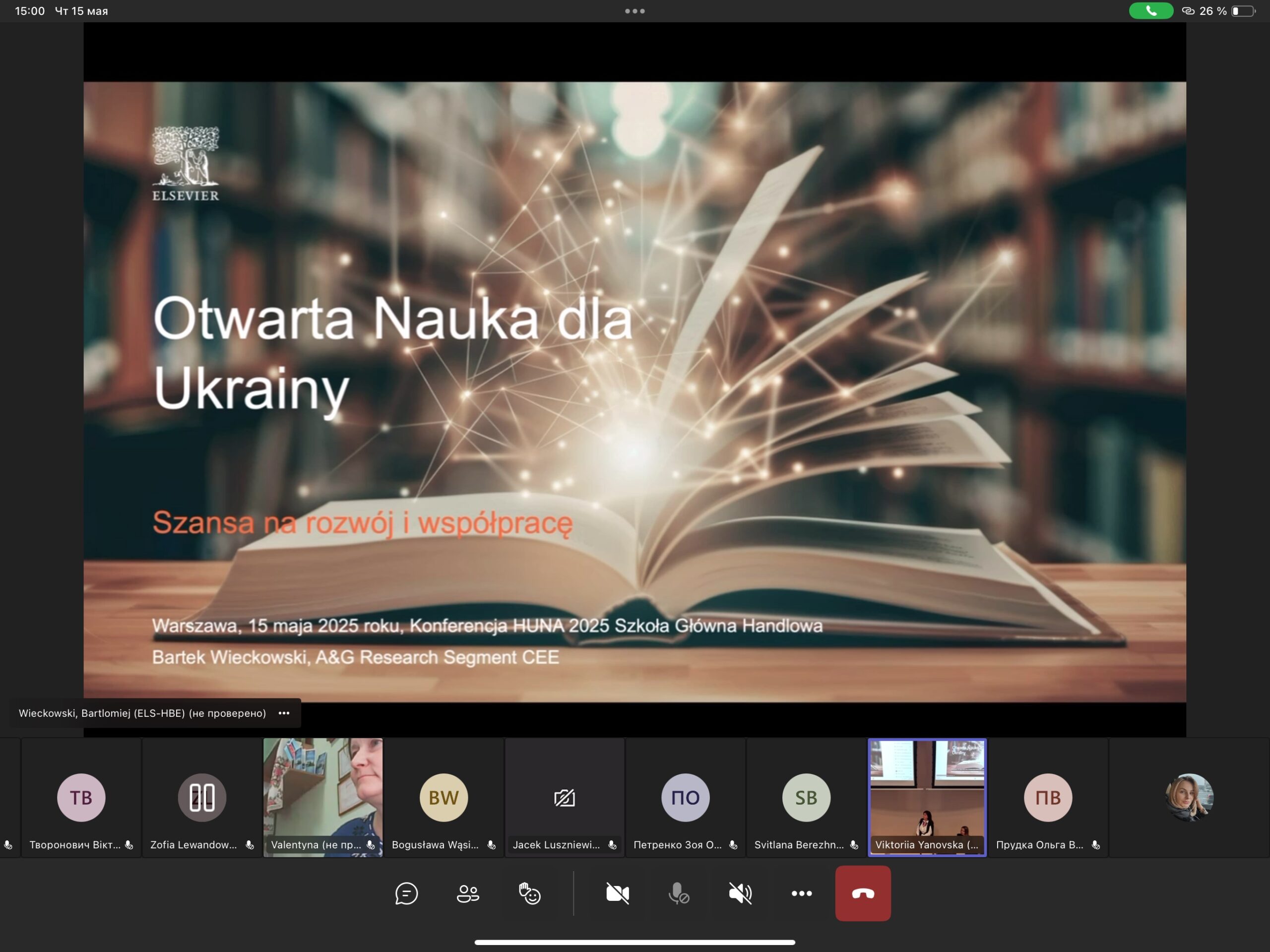Open raise hand and reactions
The width and height of the screenshot is (1270, 952).
[x=529, y=893]
